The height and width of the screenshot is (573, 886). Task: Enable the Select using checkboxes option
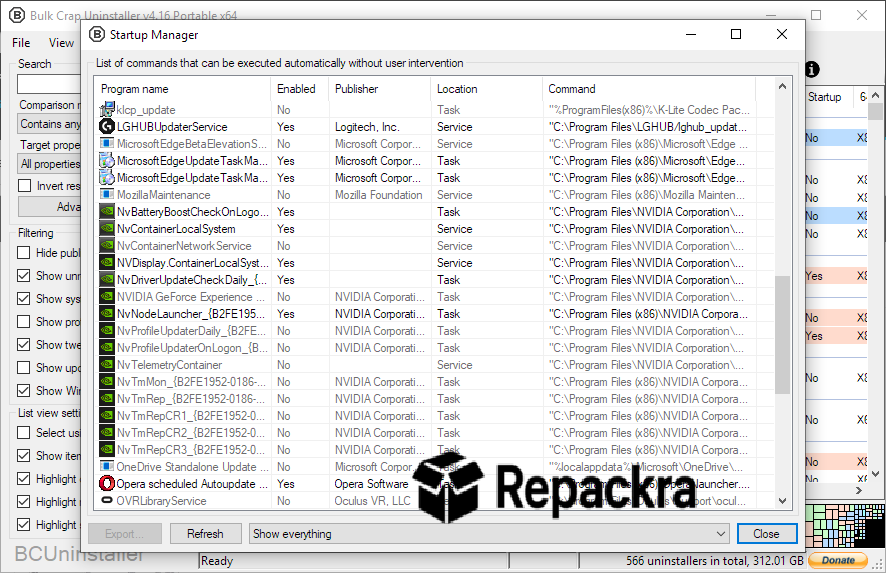pos(24,432)
